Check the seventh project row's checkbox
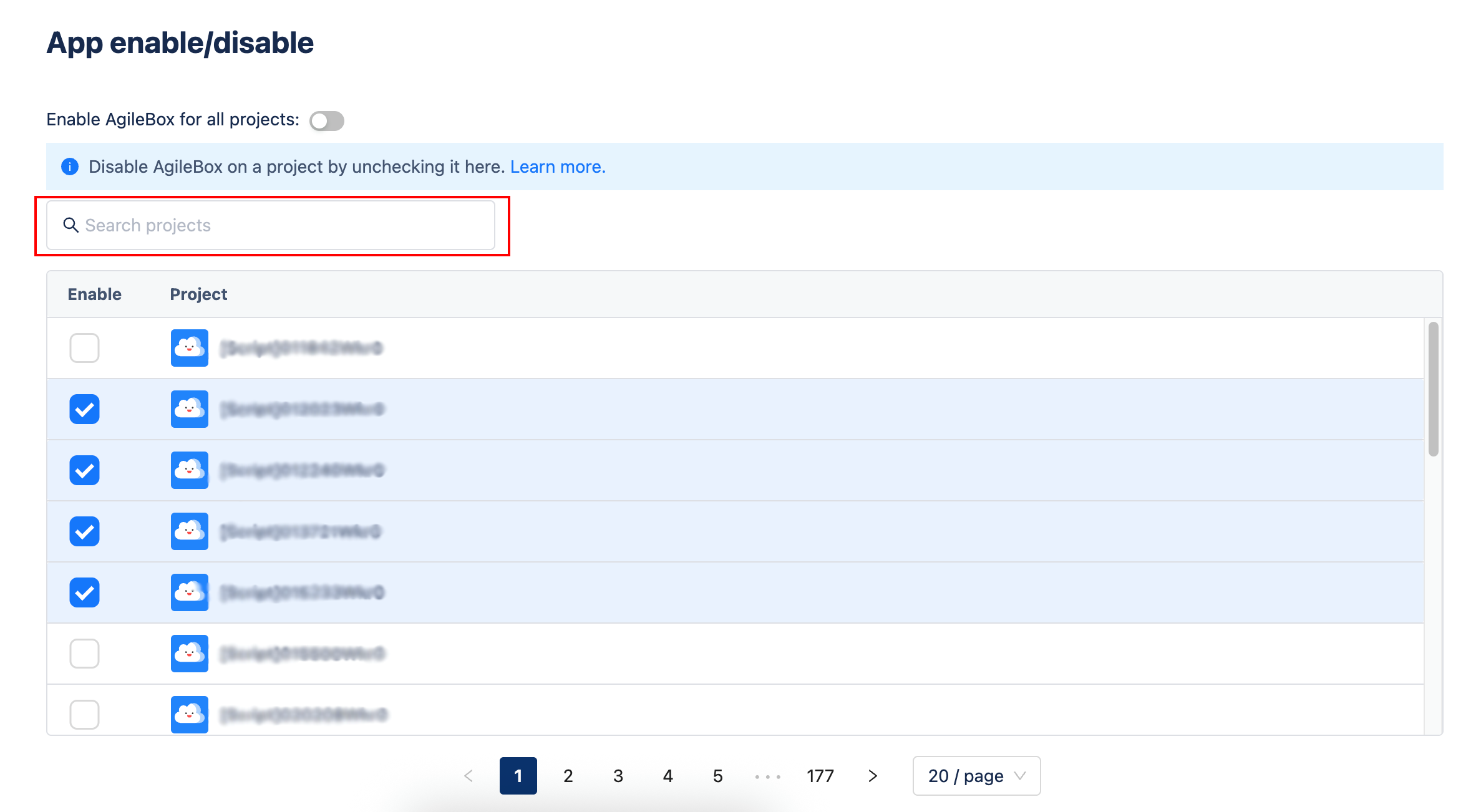Image resolution: width=1476 pixels, height=812 pixels. coord(84,714)
